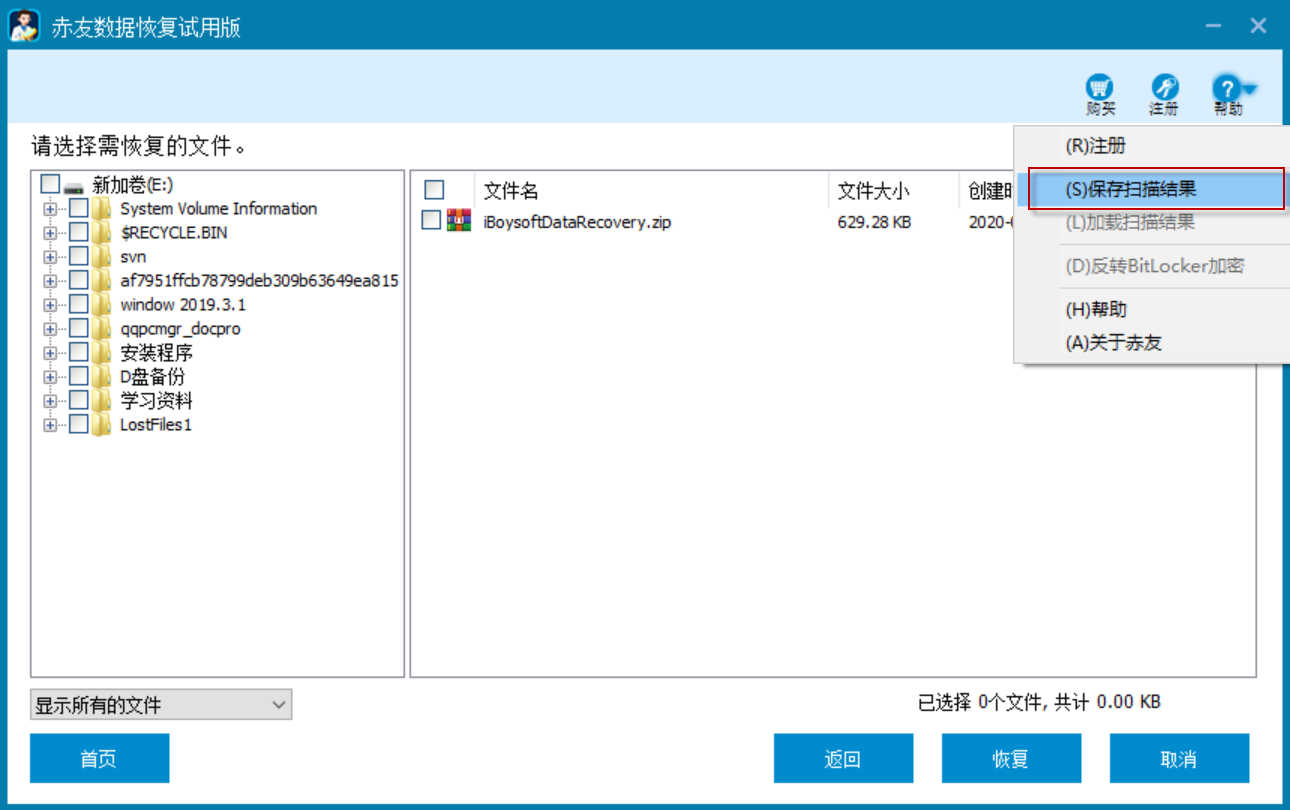Select the 安装程序 tree label
Viewport: 1290px width, 810px height.
coord(156,353)
